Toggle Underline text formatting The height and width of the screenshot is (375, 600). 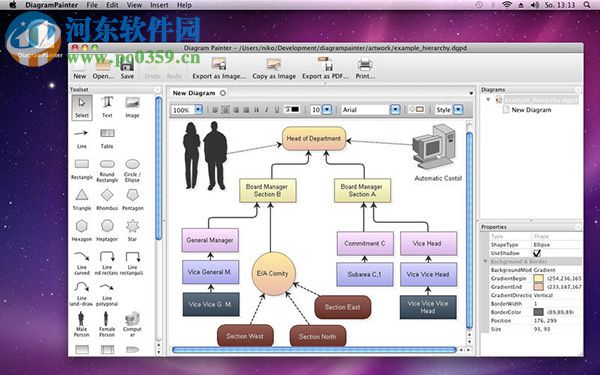click(277, 110)
